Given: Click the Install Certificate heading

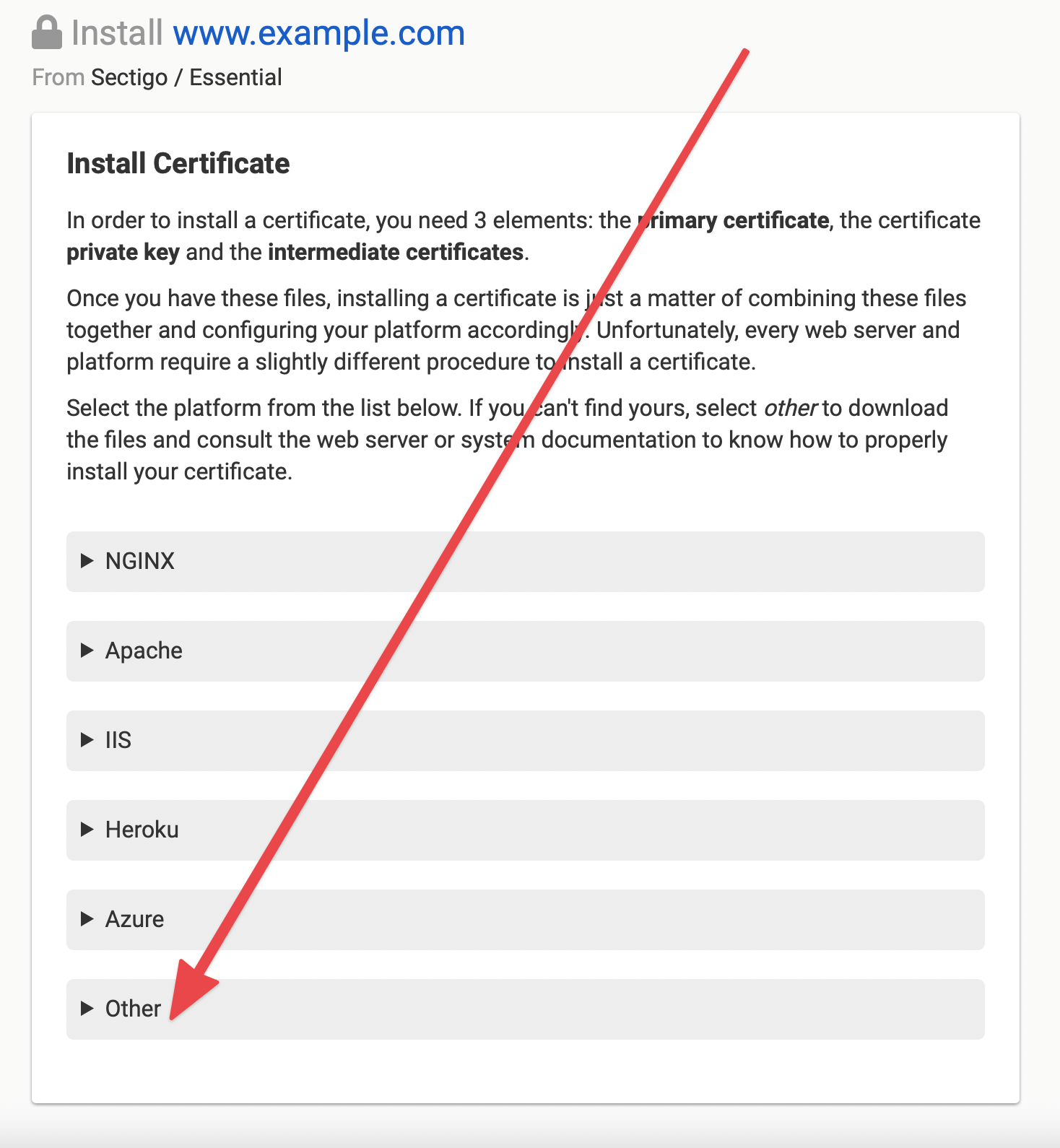Looking at the screenshot, I should click(178, 164).
